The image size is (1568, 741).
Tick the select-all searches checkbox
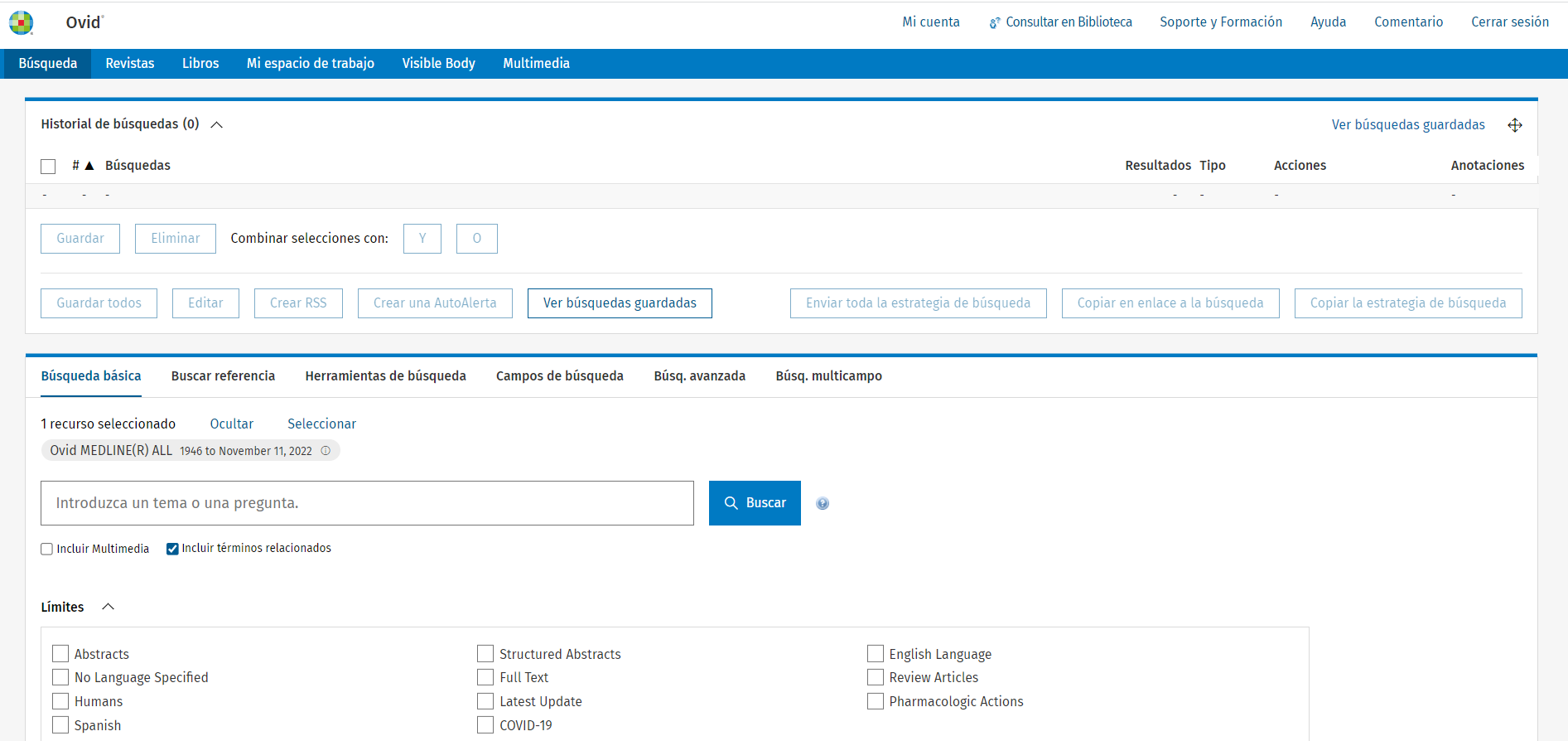[48, 167]
